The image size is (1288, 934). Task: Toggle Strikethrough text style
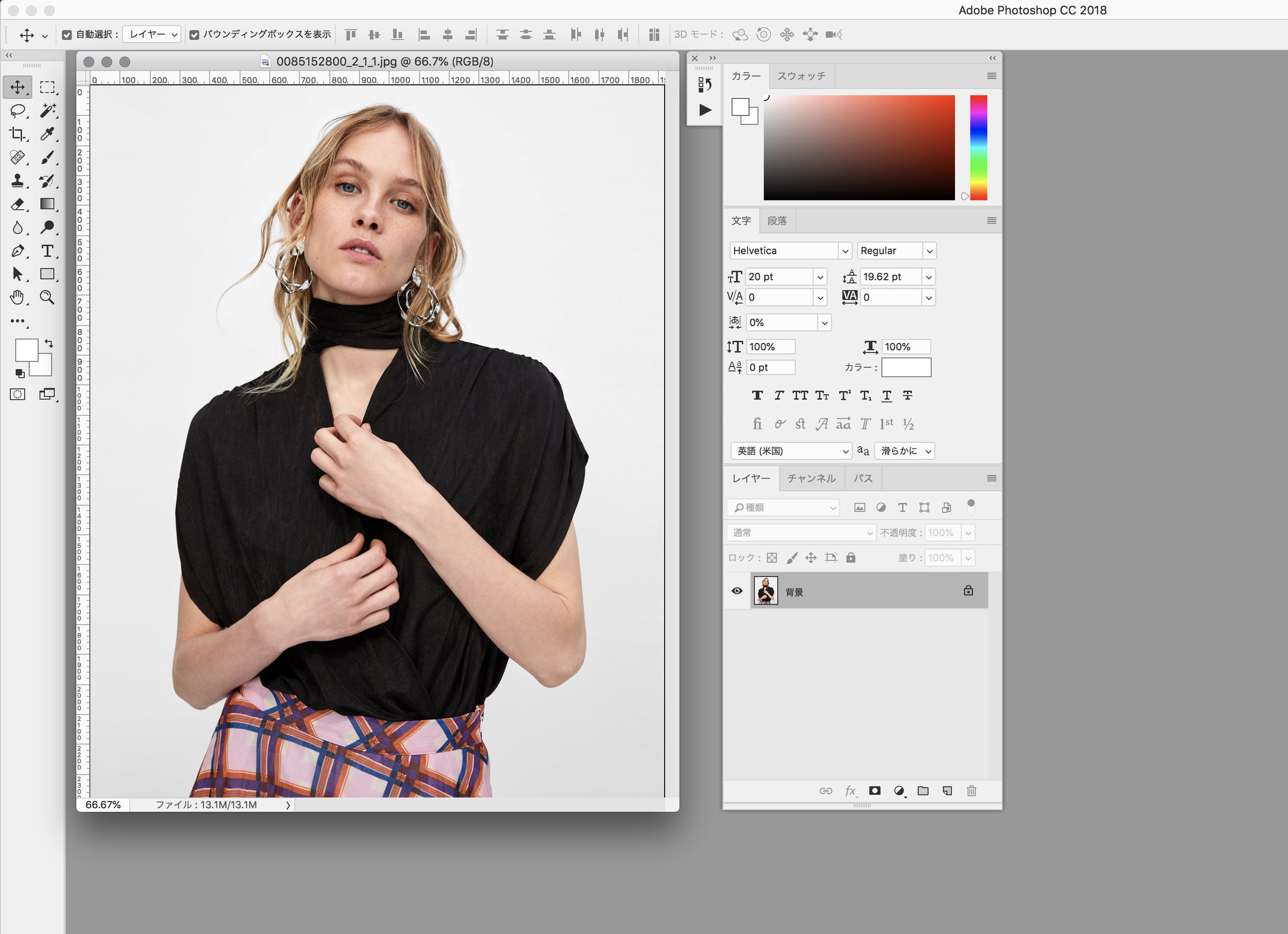907,395
